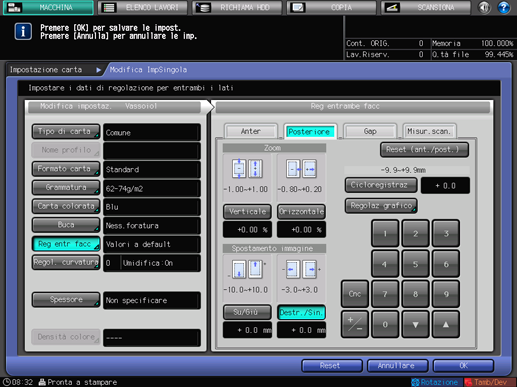Click the vertical zoom enlarge icon

(255, 169)
